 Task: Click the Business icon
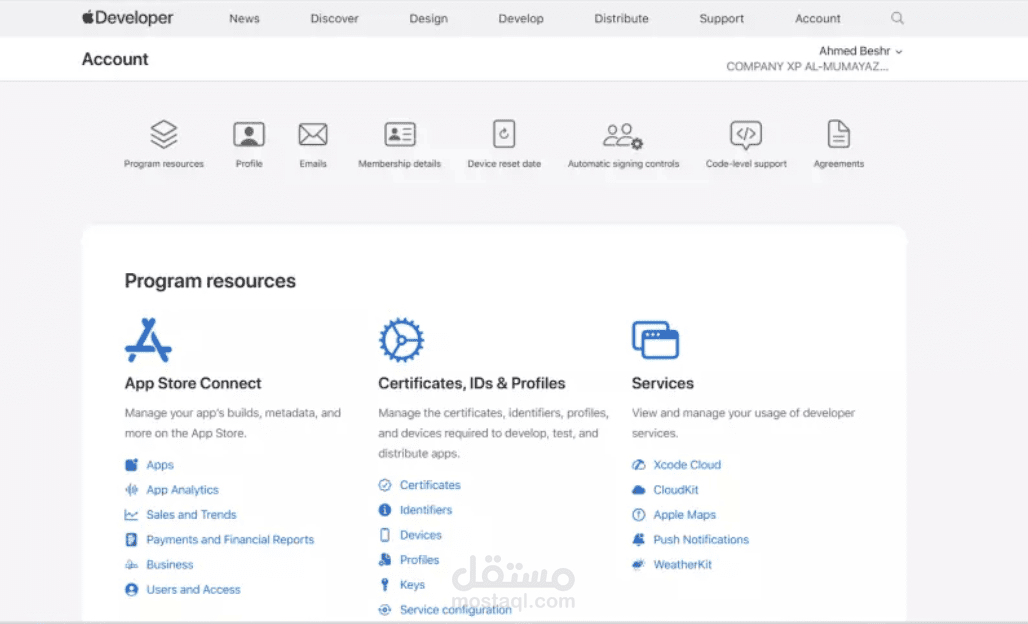[132, 564]
